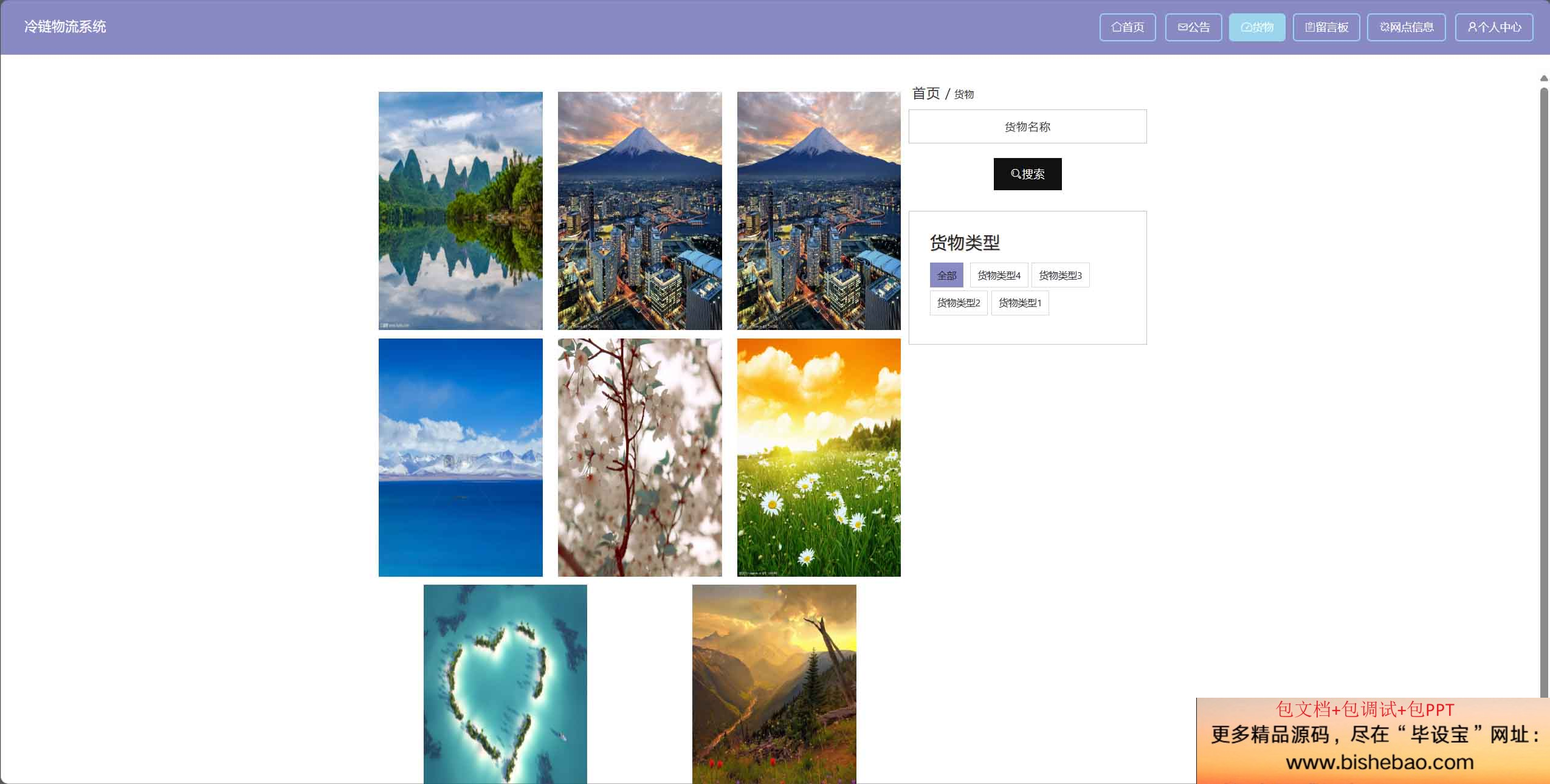Open the daisy meadow sunset thumbnail

[819, 458]
